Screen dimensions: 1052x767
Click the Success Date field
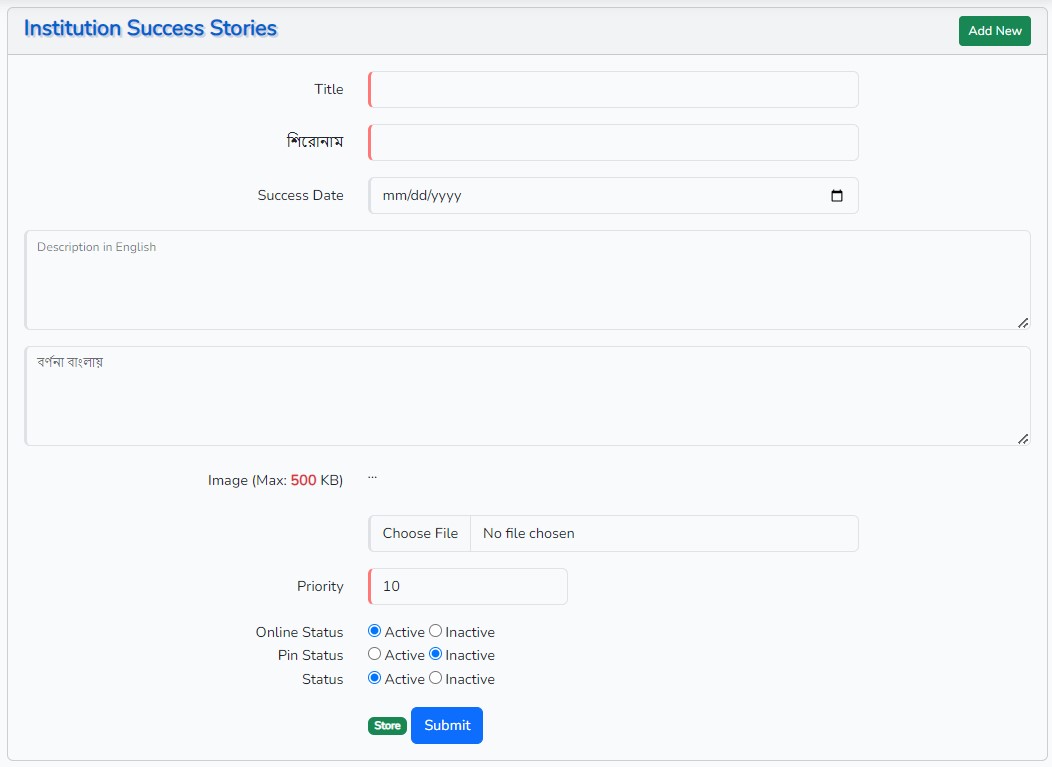point(590,196)
